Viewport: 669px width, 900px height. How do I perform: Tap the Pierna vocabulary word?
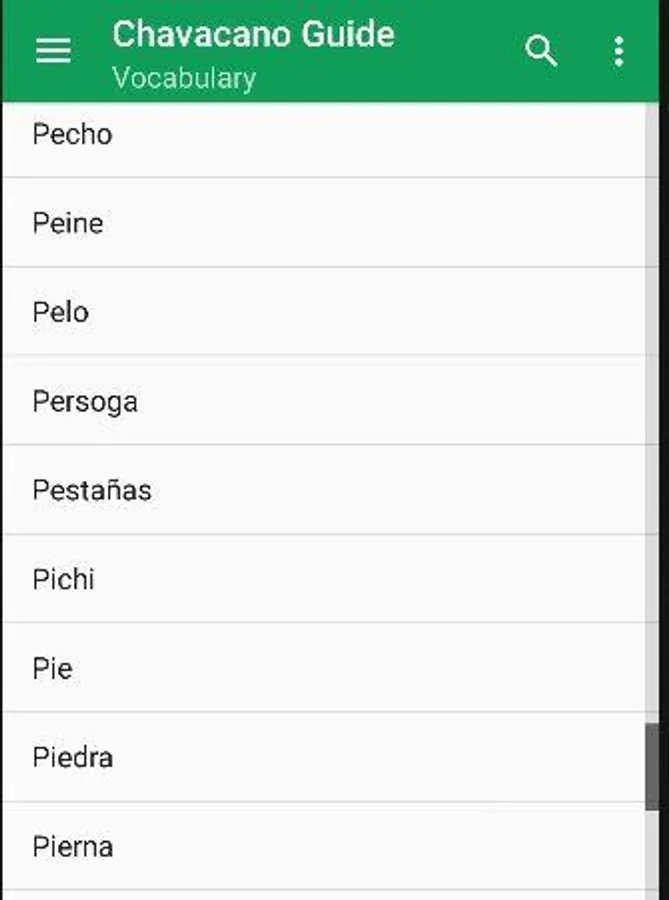73,846
